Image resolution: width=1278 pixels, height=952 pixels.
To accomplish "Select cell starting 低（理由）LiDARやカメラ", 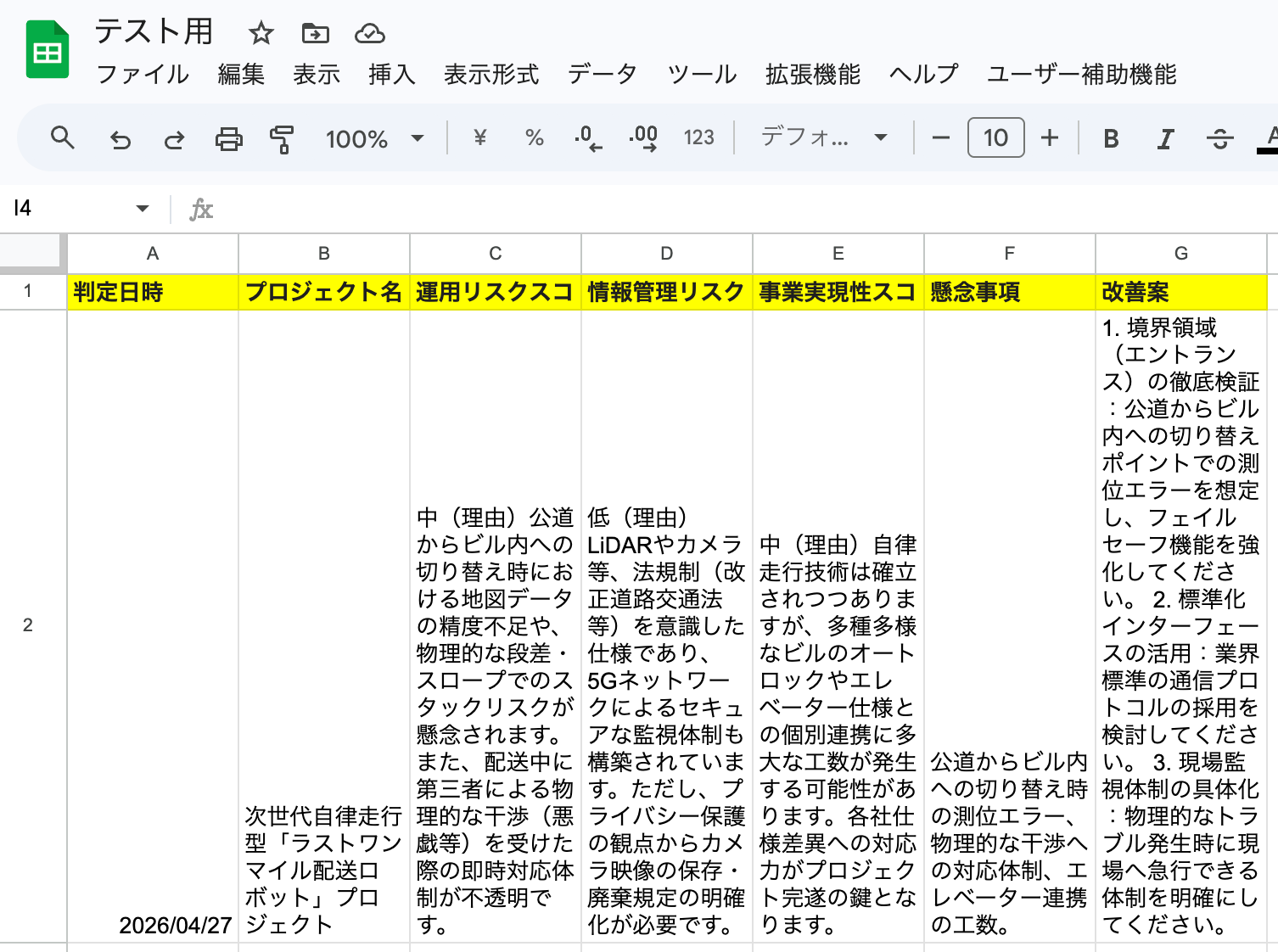I will click(x=667, y=625).
